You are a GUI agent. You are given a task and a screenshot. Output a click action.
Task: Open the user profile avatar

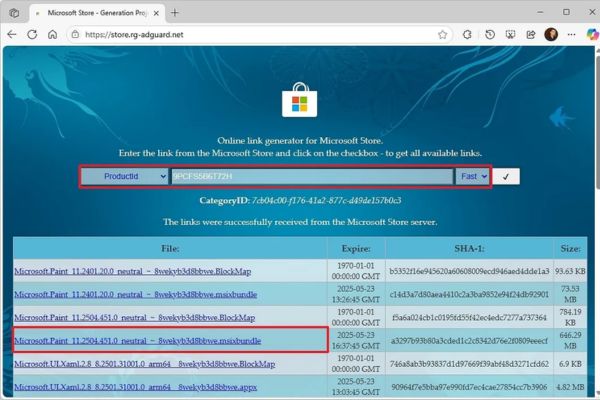pos(551,34)
